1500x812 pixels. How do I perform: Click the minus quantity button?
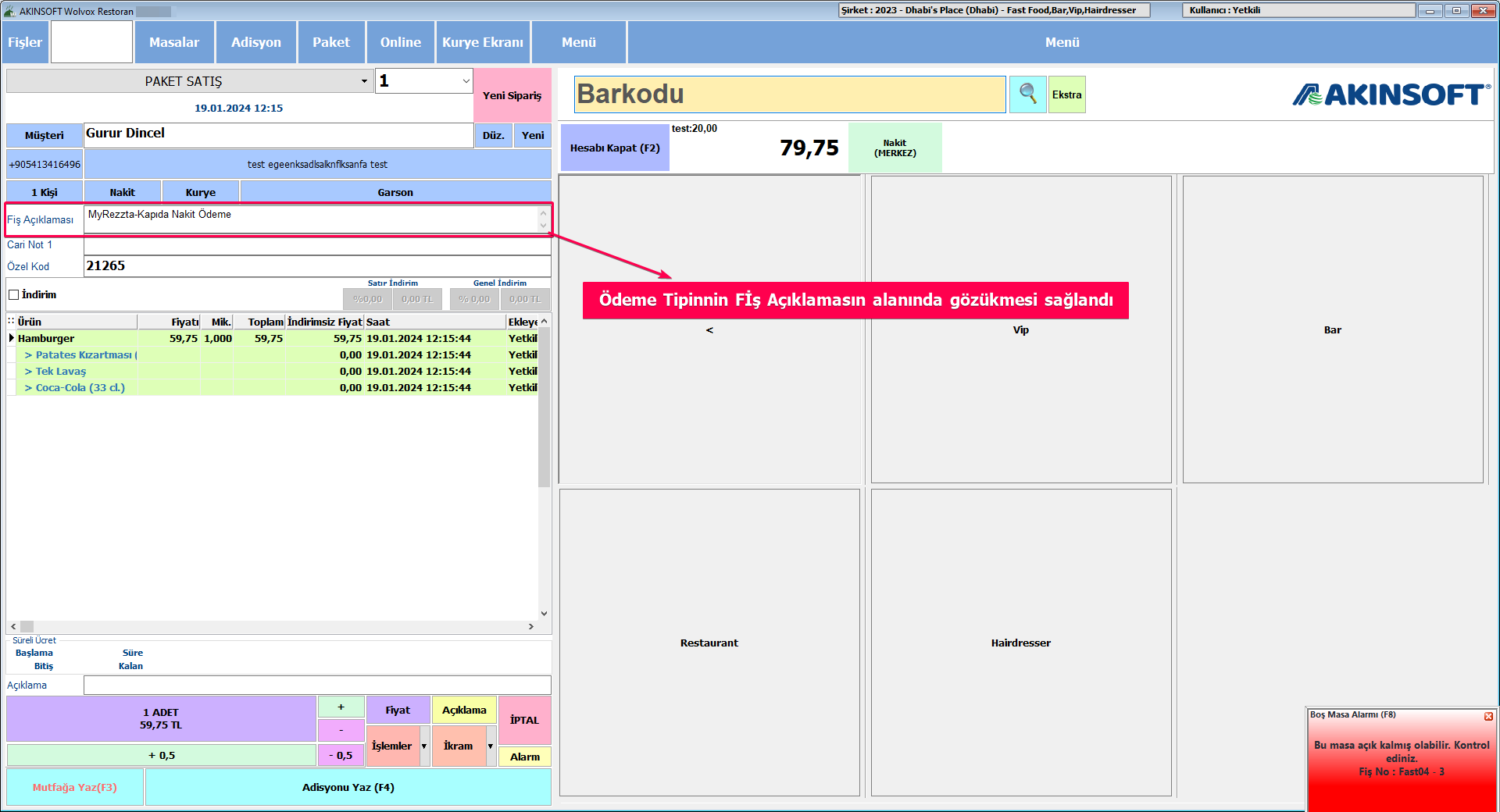point(341,730)
